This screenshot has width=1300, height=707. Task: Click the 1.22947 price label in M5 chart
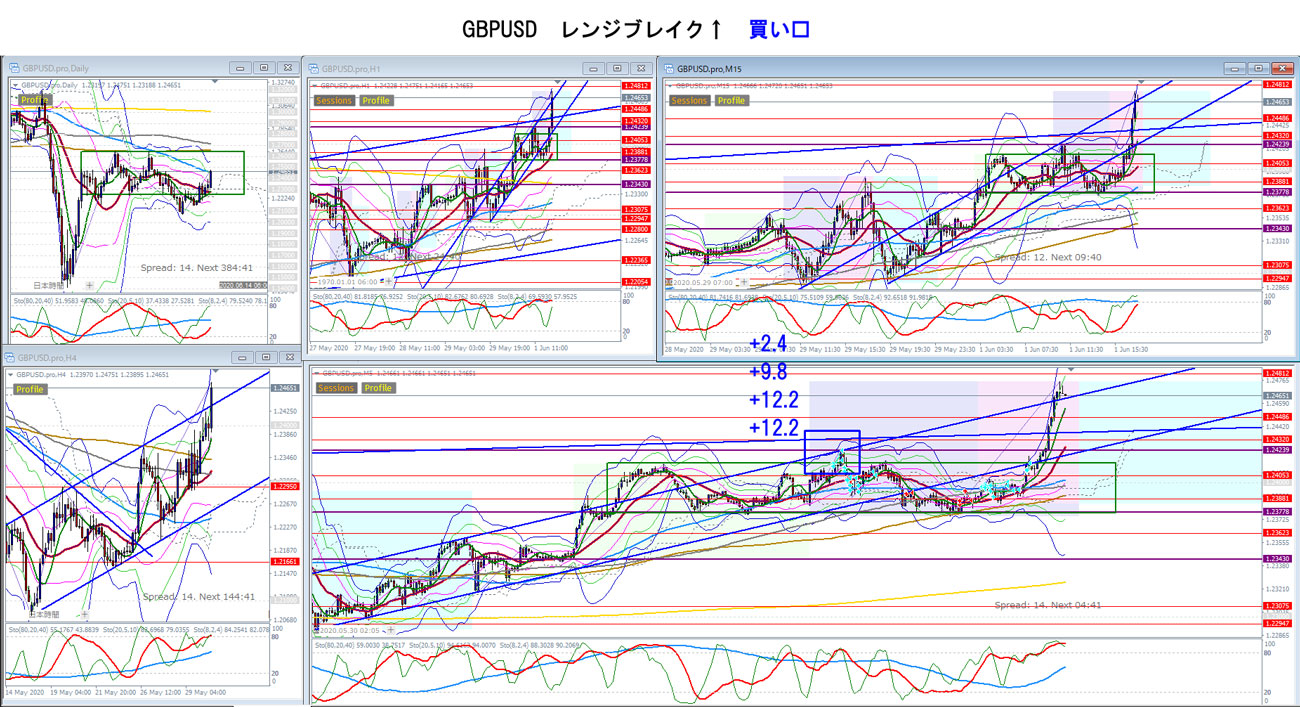tap(1277, 625)
